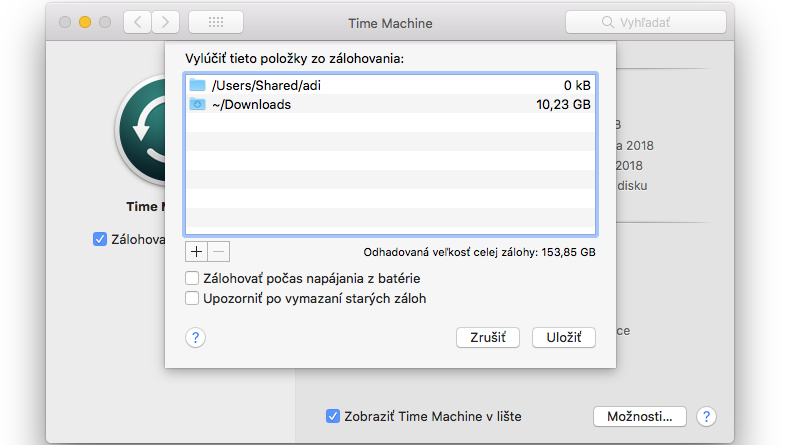Click the help icon next to Možnosti

pos(706,417)
